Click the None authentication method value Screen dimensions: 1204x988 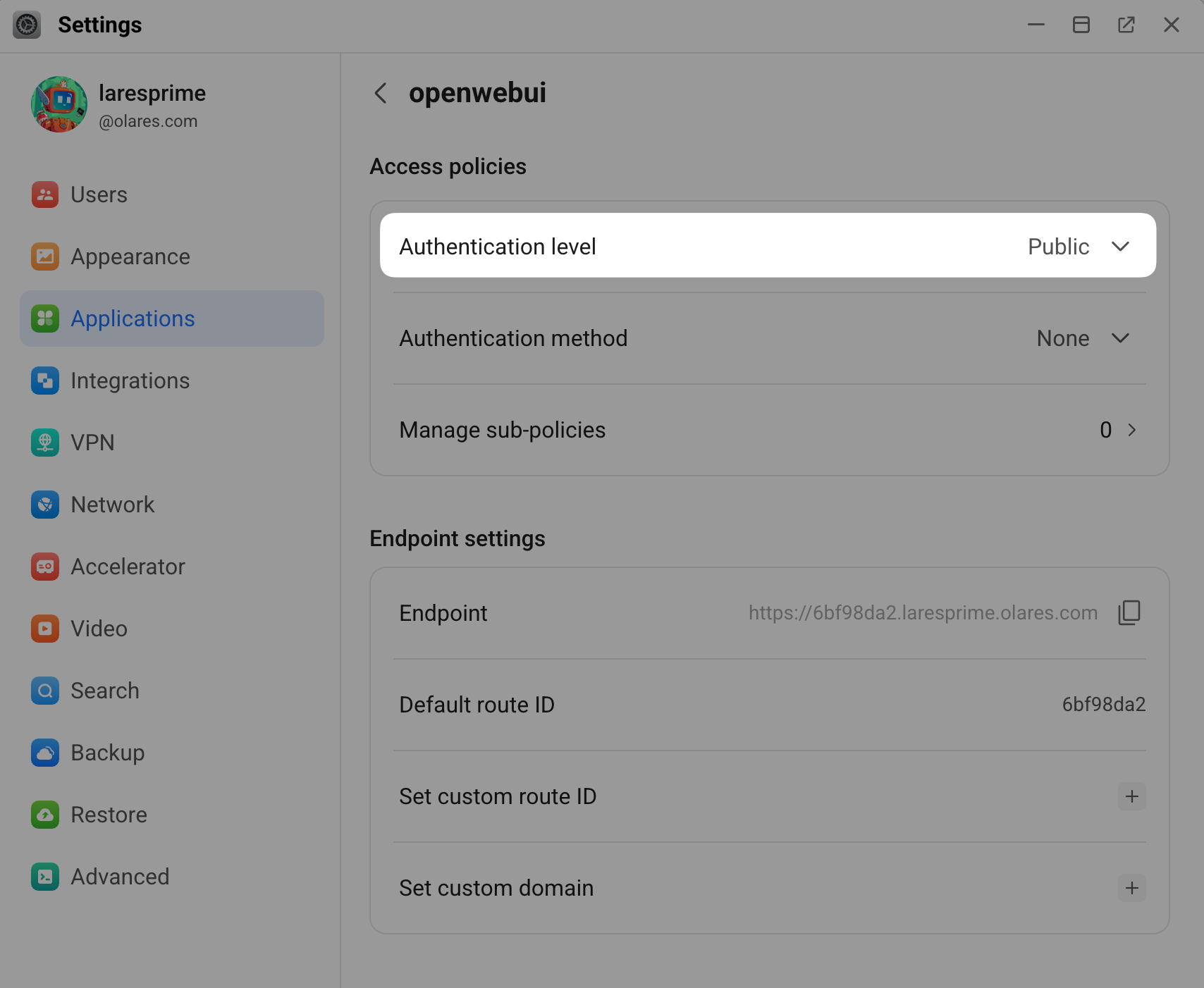(x=1063, y=338)
